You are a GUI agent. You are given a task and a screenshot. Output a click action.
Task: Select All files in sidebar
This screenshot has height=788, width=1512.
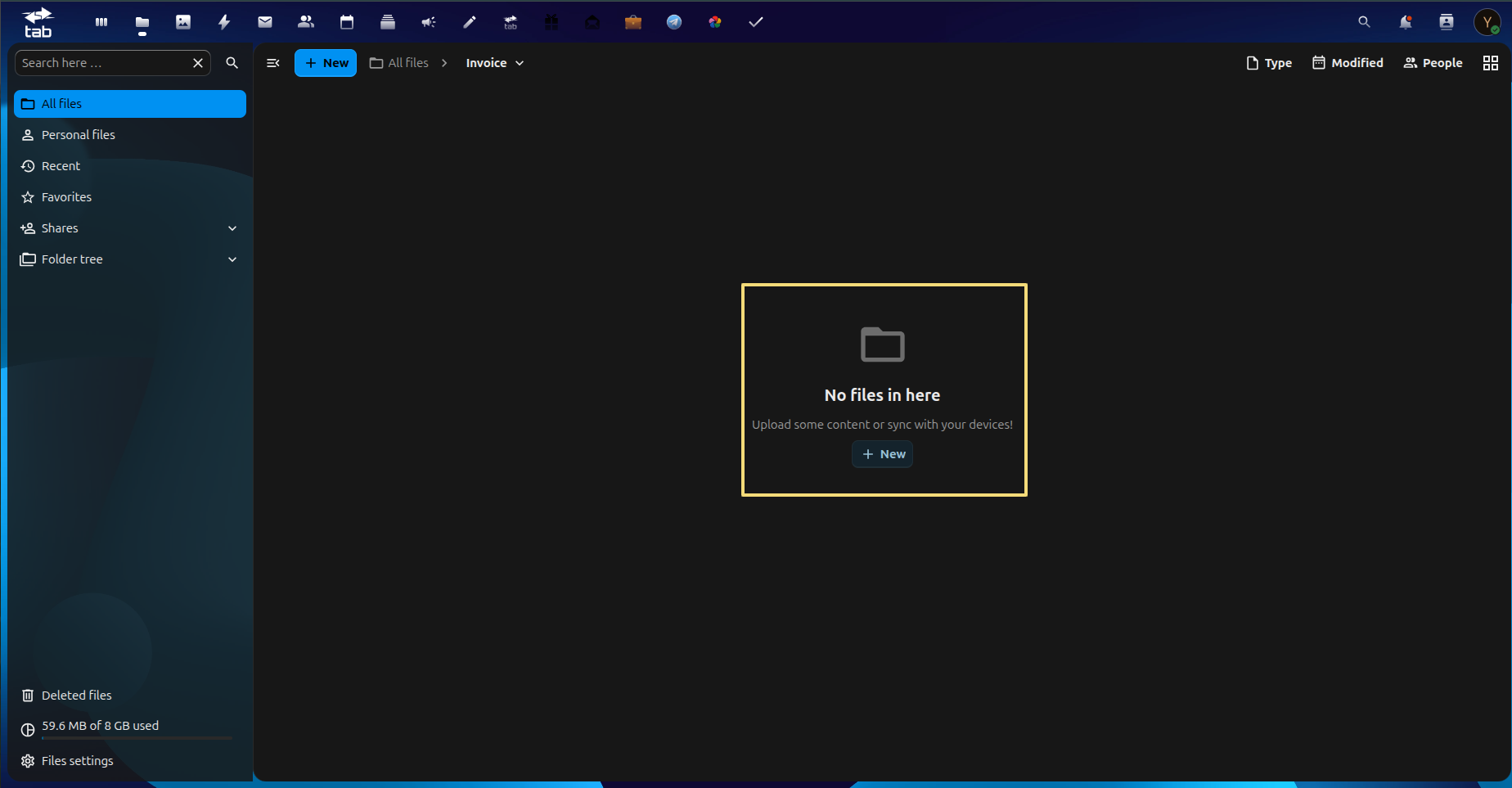coord(130,104)
